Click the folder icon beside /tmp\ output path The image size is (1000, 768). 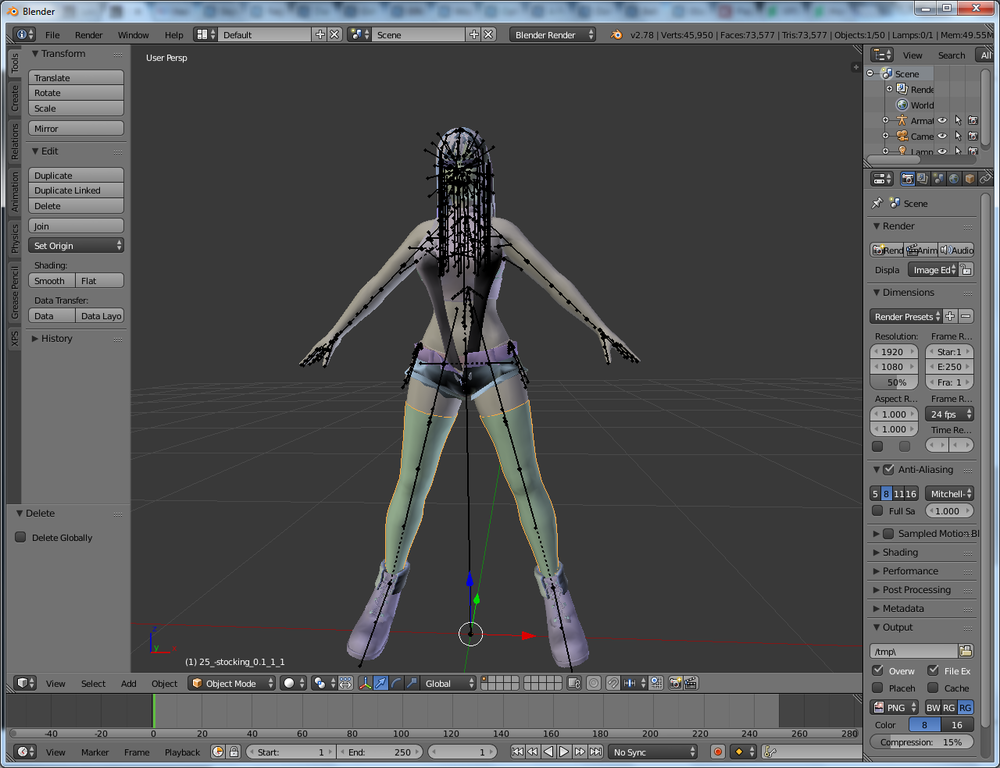pyautogui.click(x=966, y=651)
